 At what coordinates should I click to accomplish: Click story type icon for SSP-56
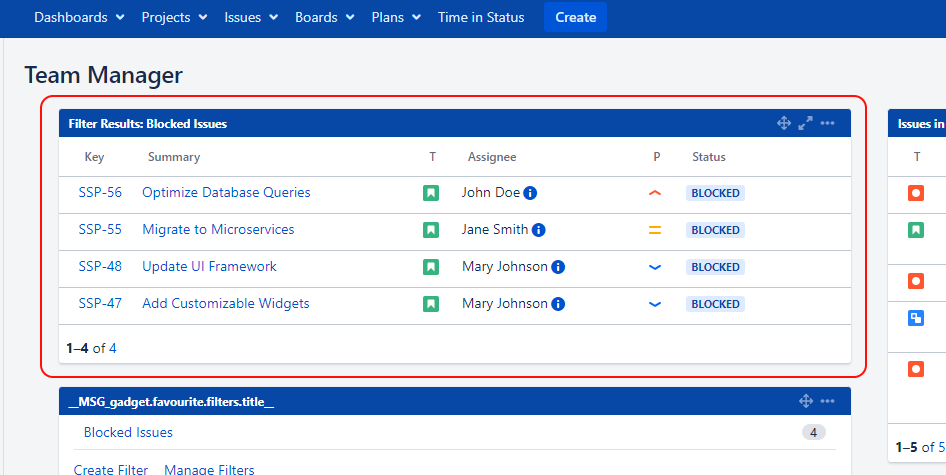(431, 193)
